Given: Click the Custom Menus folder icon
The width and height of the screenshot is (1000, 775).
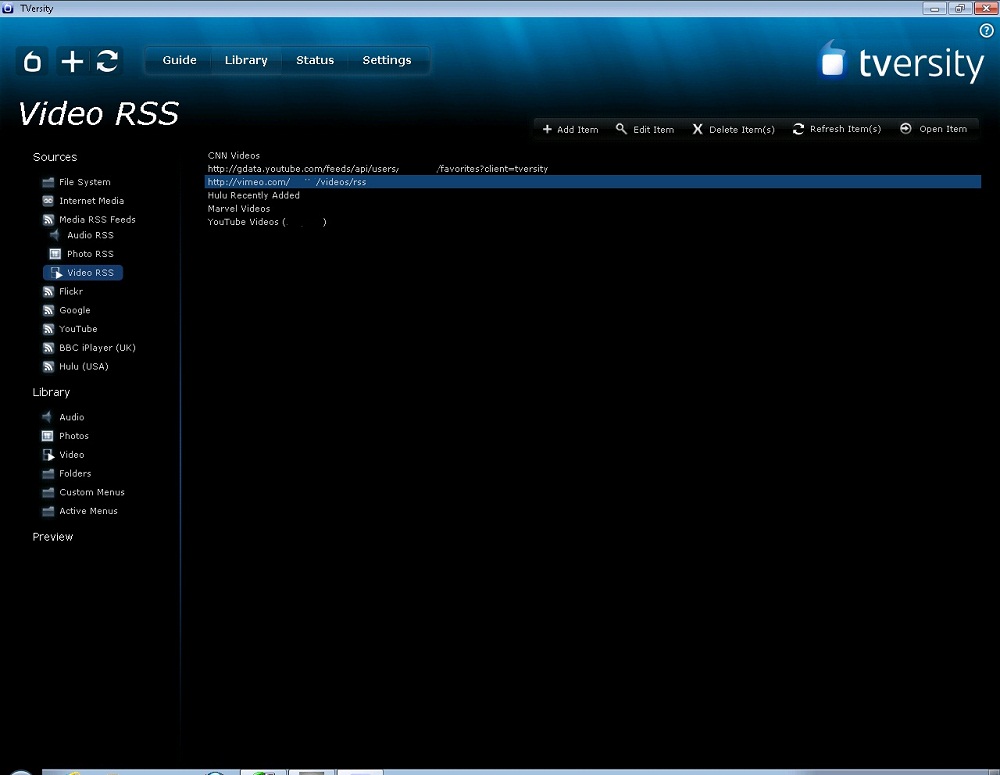Looking at the screenshot, I should click(x=48, y=492).
